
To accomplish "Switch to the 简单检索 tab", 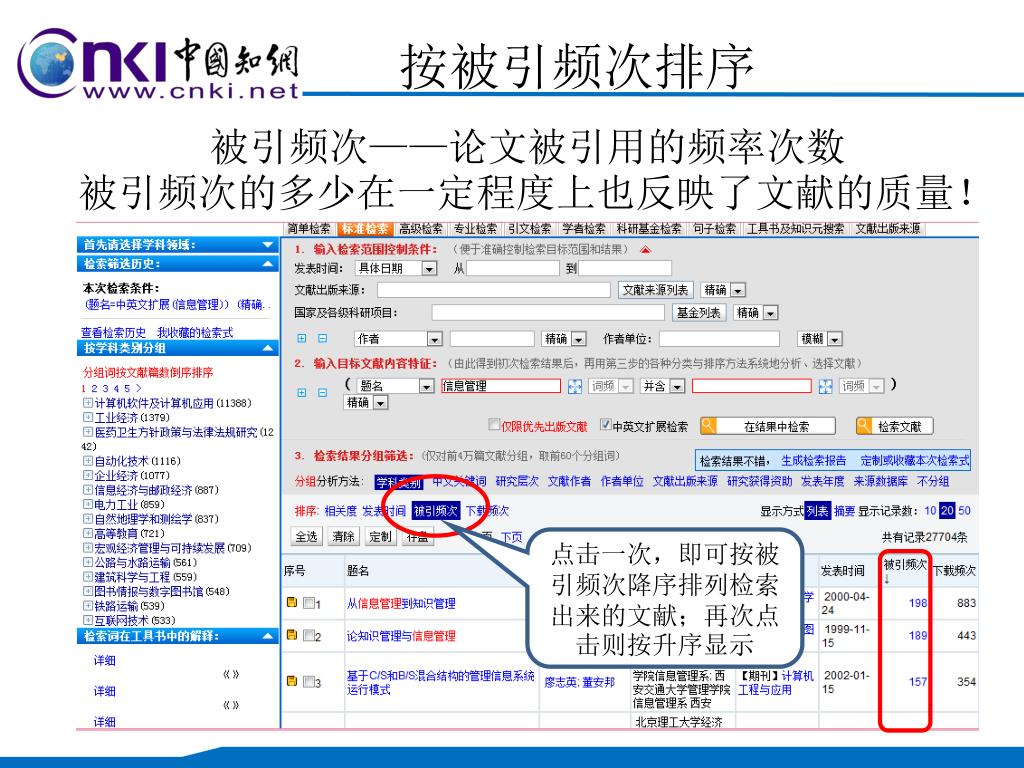I will pyautogui.click(x=309, y=229).
